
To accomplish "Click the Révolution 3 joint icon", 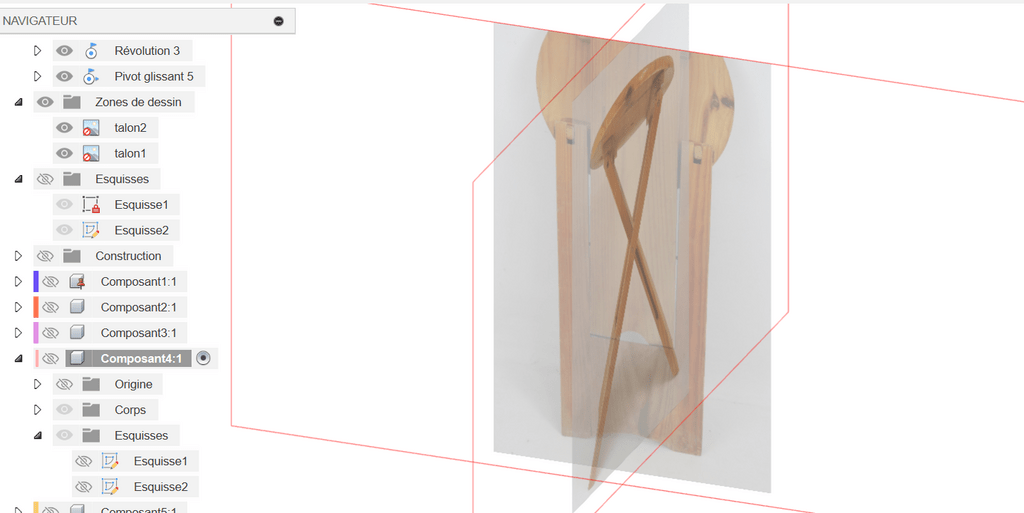I will (91, 51).
